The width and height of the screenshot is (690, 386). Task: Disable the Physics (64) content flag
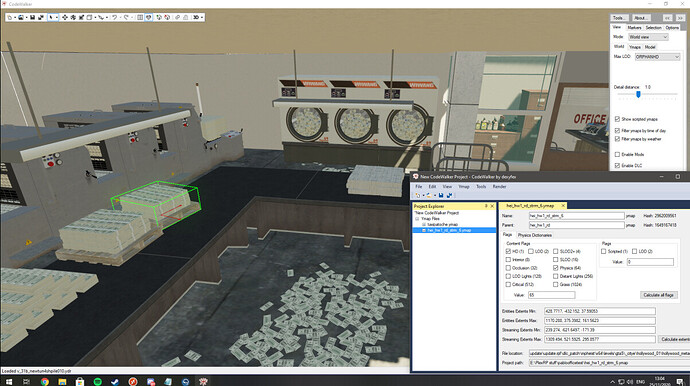[x=555, y=268]
